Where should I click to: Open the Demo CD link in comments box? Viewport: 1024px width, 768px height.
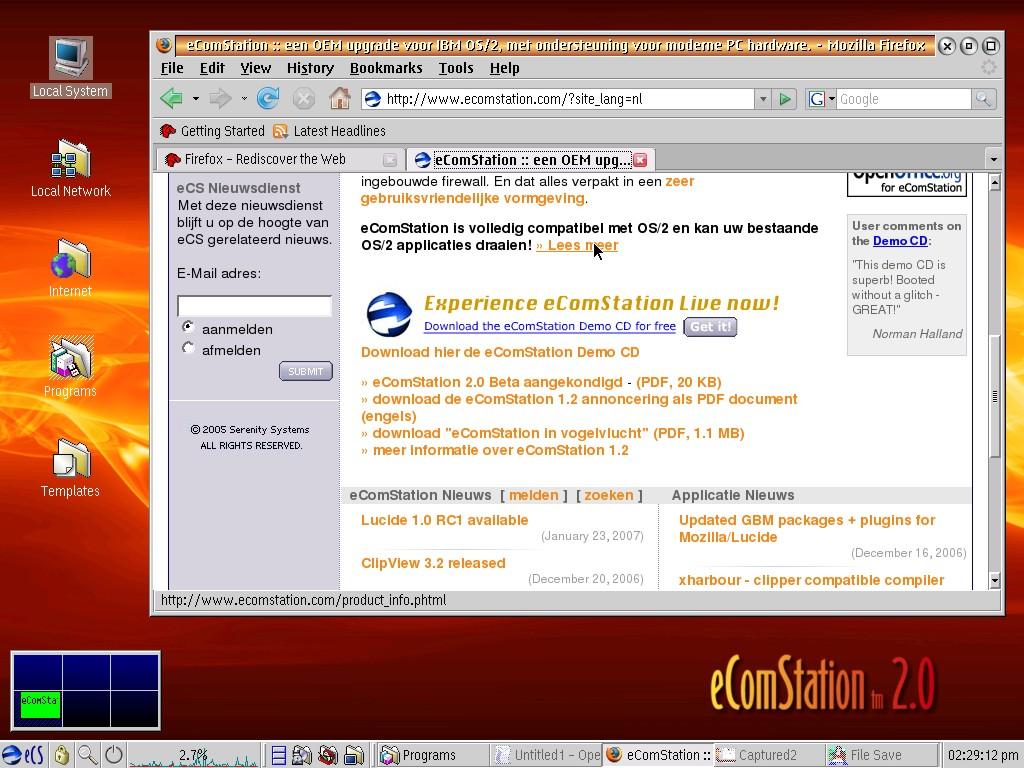pos(900,241)
